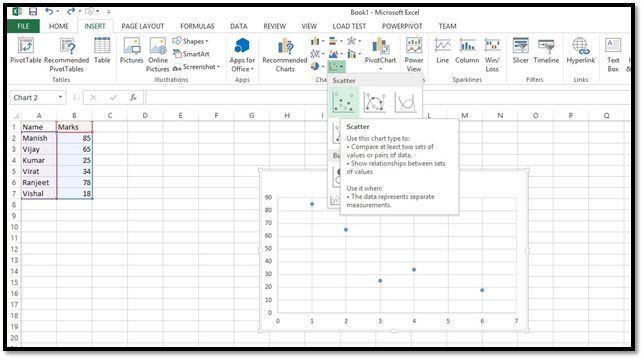
Task: Click the Name Box showing Chart 2
Action: pyautogui.click(x=33, y=98)
